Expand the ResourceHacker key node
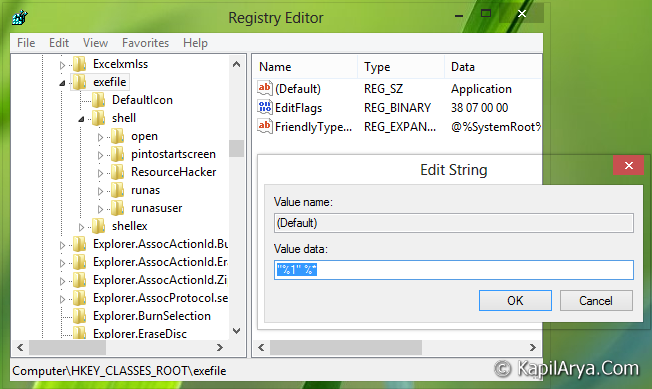 (x=100, y=173)
